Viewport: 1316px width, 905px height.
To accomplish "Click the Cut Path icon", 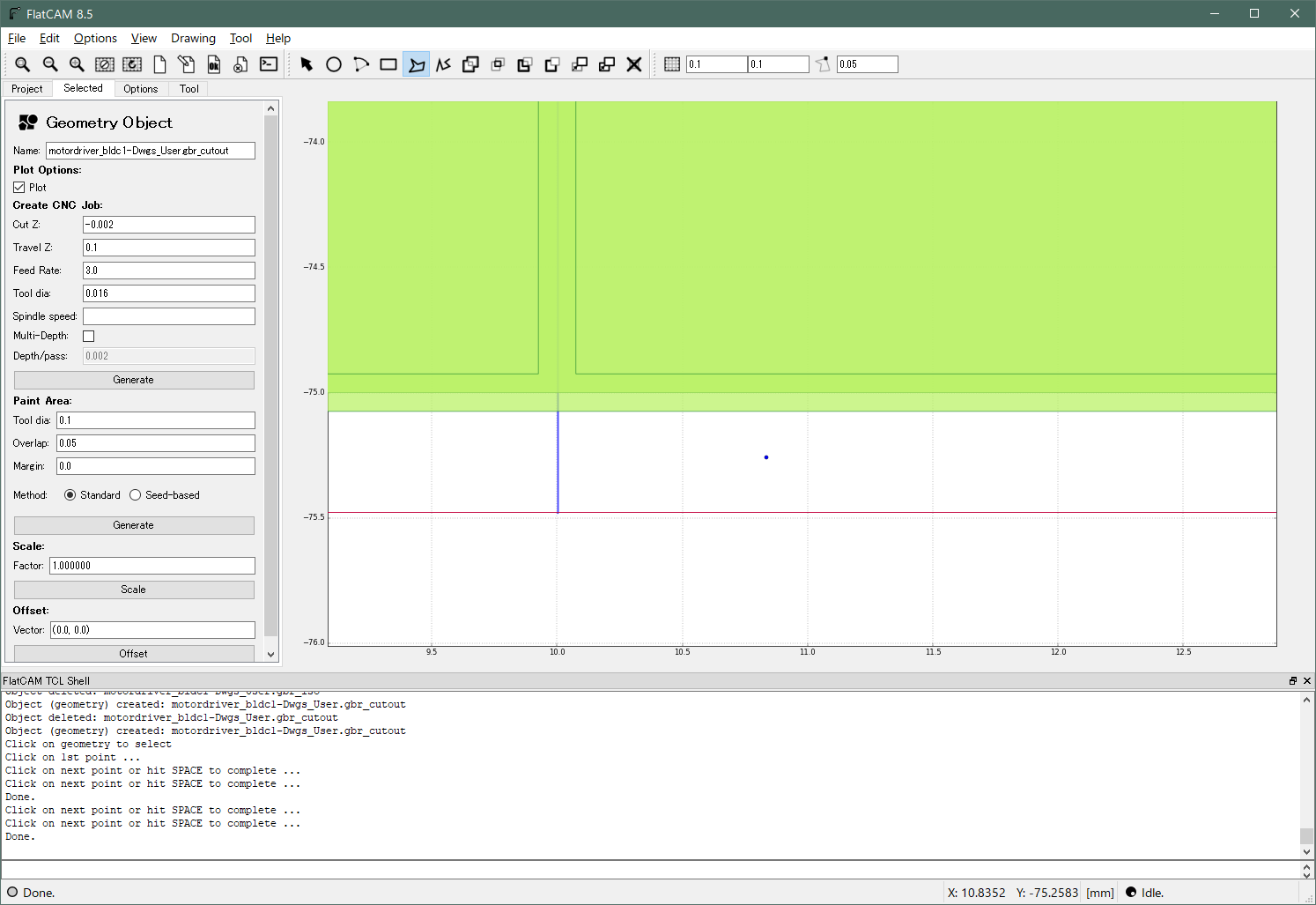I will tap(552, 64).
